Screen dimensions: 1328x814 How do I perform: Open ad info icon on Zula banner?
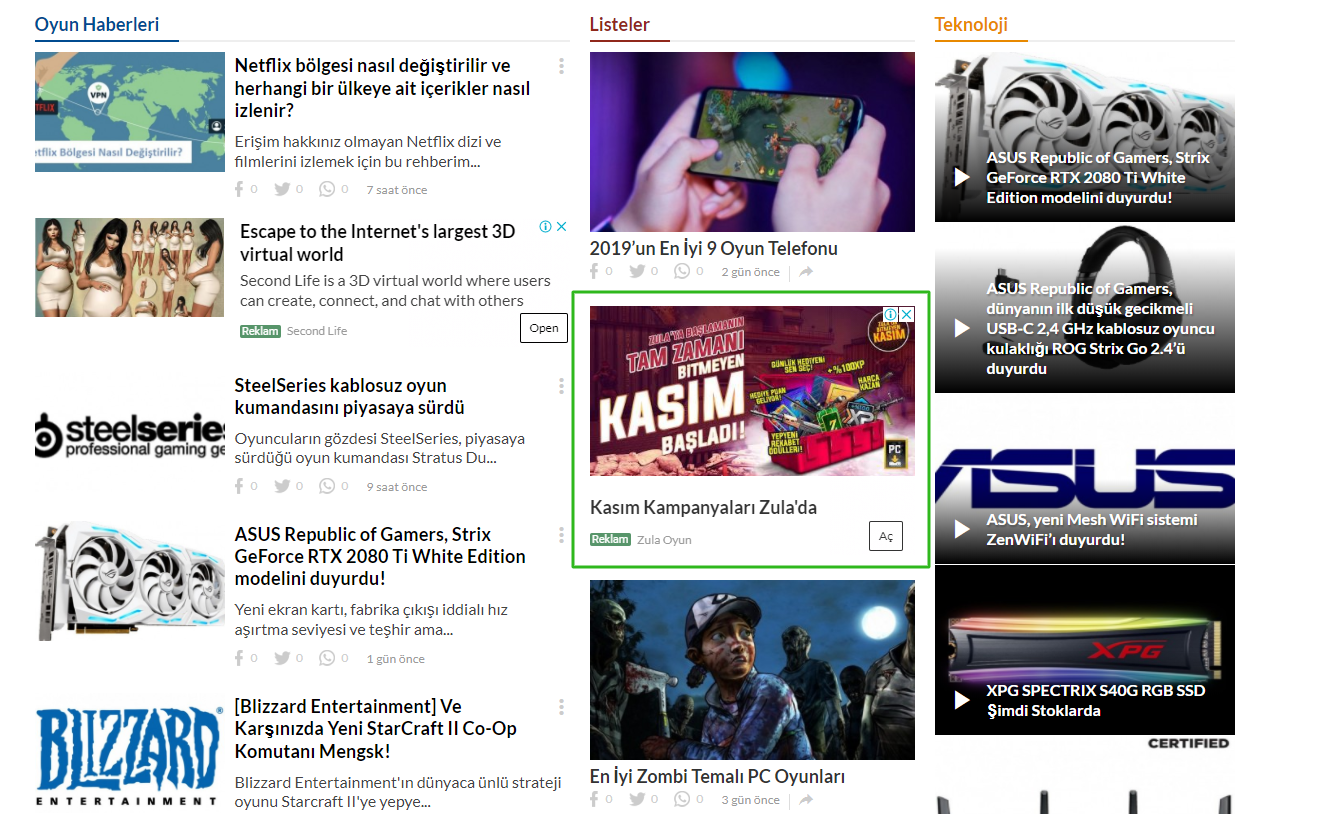pos(891,315)
